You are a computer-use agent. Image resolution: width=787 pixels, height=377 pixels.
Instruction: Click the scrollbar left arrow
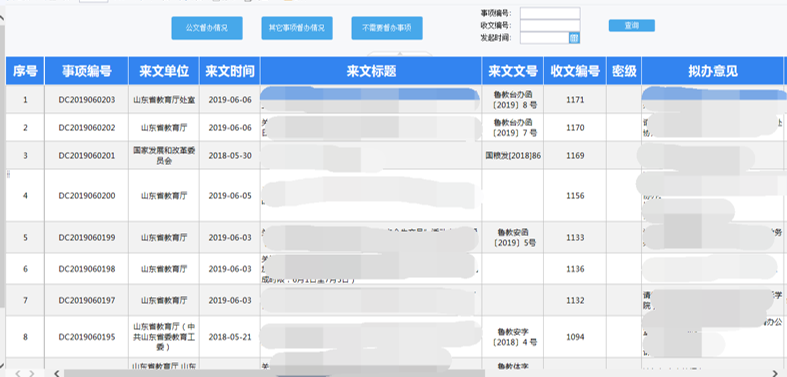pos(57,373)
